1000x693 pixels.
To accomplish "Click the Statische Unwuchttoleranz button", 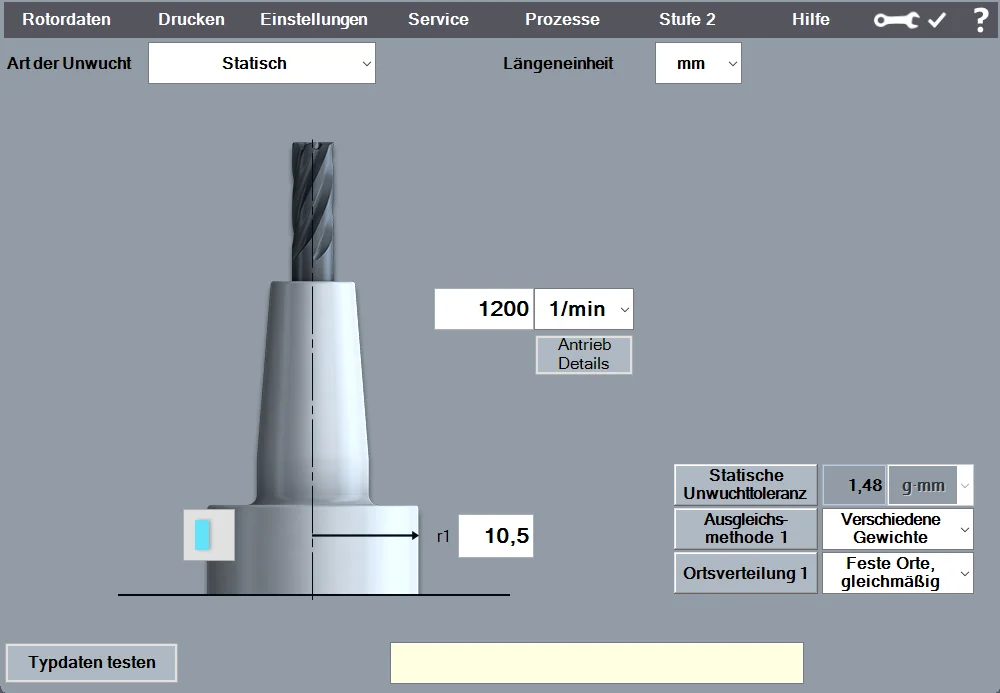I will tap(746, 485).
